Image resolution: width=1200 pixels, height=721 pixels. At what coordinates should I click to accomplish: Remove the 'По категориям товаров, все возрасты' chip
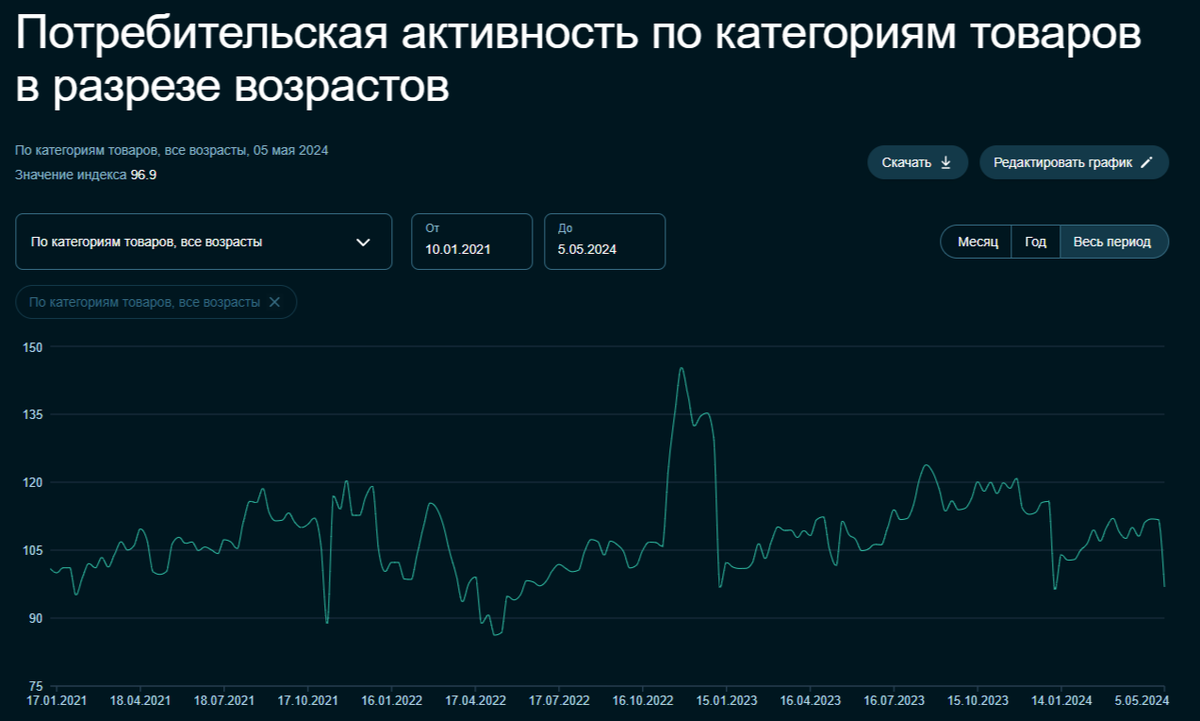275,302
